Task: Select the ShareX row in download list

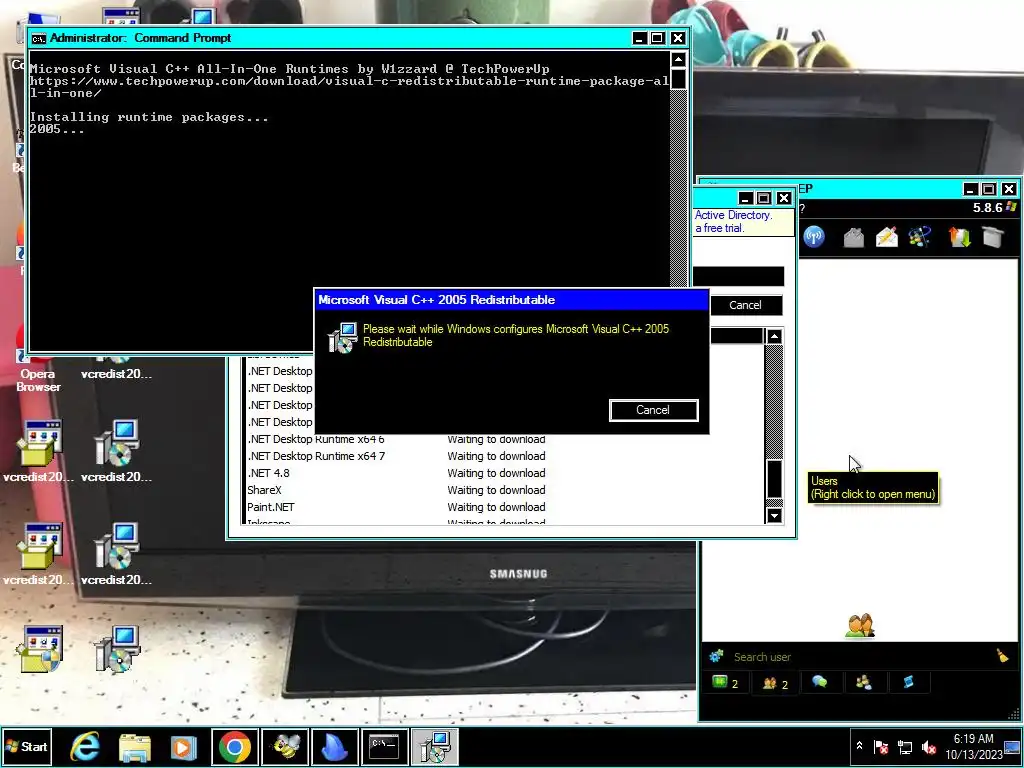Action: click(503, 490)
